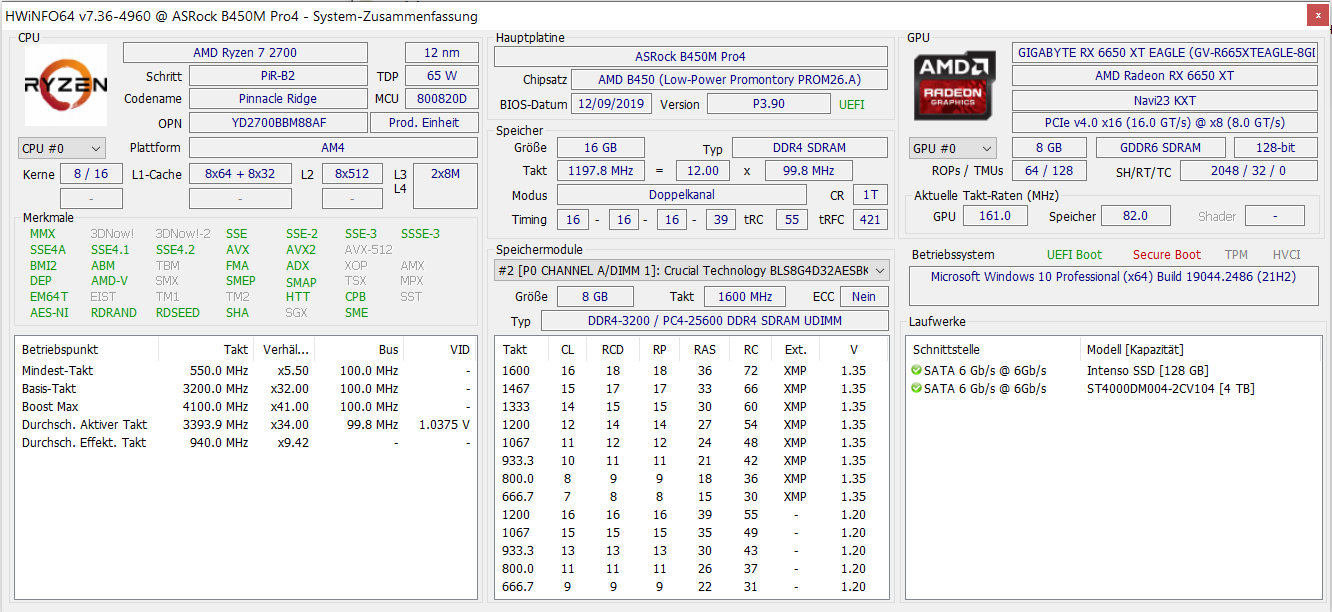Click the ST4000DM004-2CV104 [4 TB] entry
The width and height of the screenshot is (1332, 612).
click(1170, 389)
